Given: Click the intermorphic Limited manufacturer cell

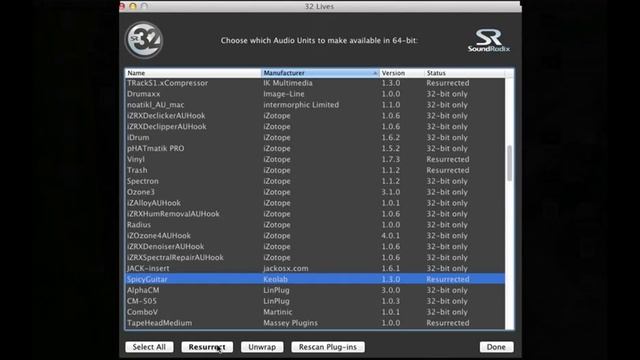Looking at the screenshot, I should pyautogui.click(x=301, y=105).
